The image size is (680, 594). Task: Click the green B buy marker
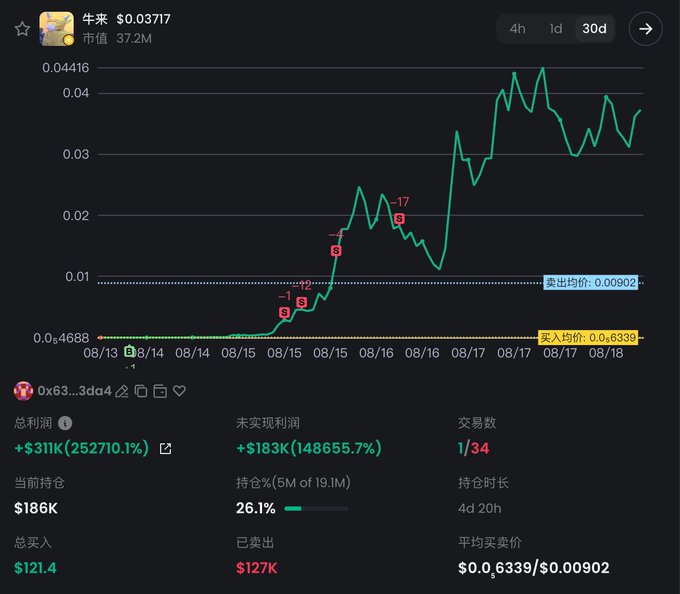point(129,351)
